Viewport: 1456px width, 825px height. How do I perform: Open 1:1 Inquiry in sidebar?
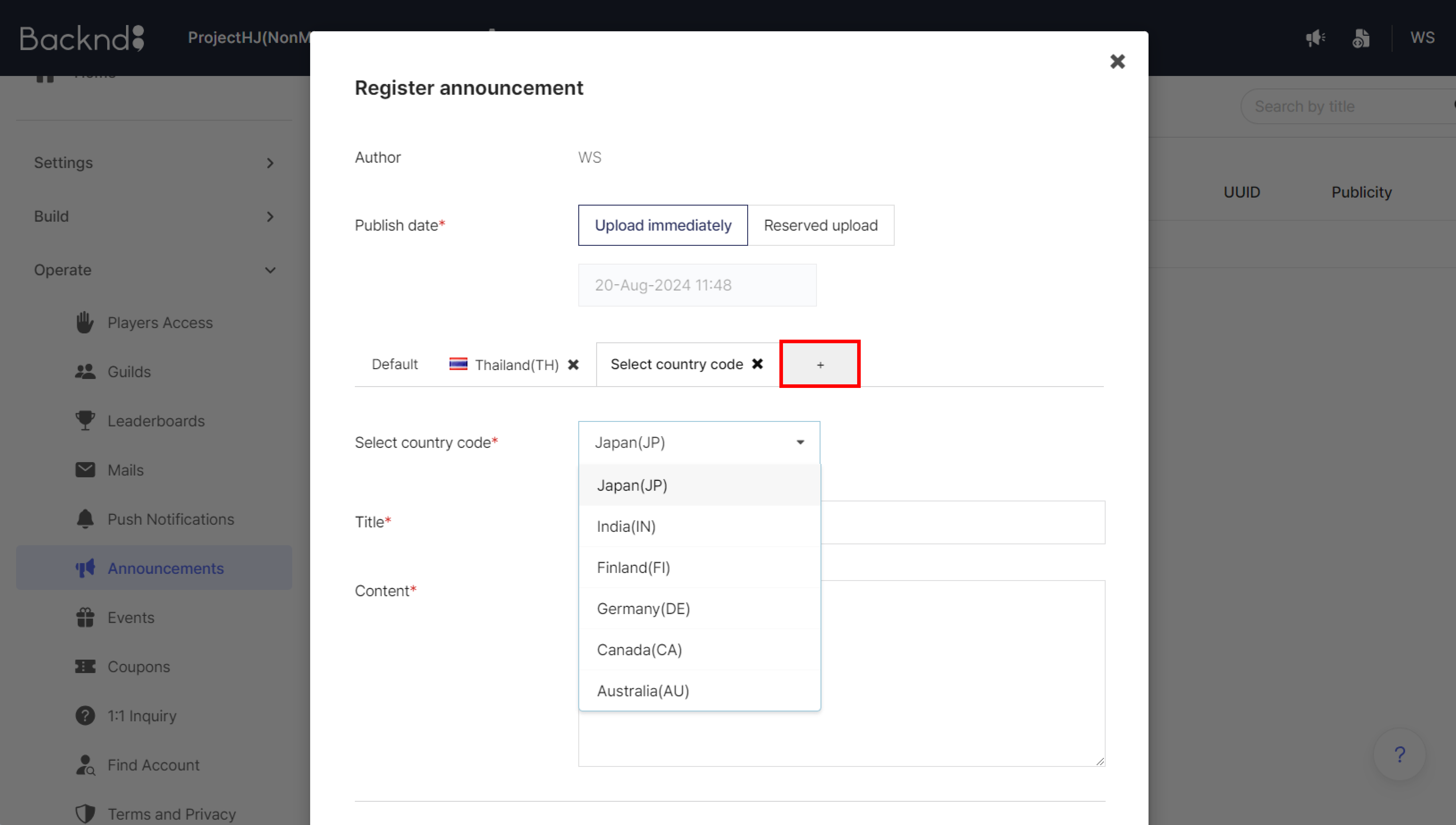coord(154,716)
